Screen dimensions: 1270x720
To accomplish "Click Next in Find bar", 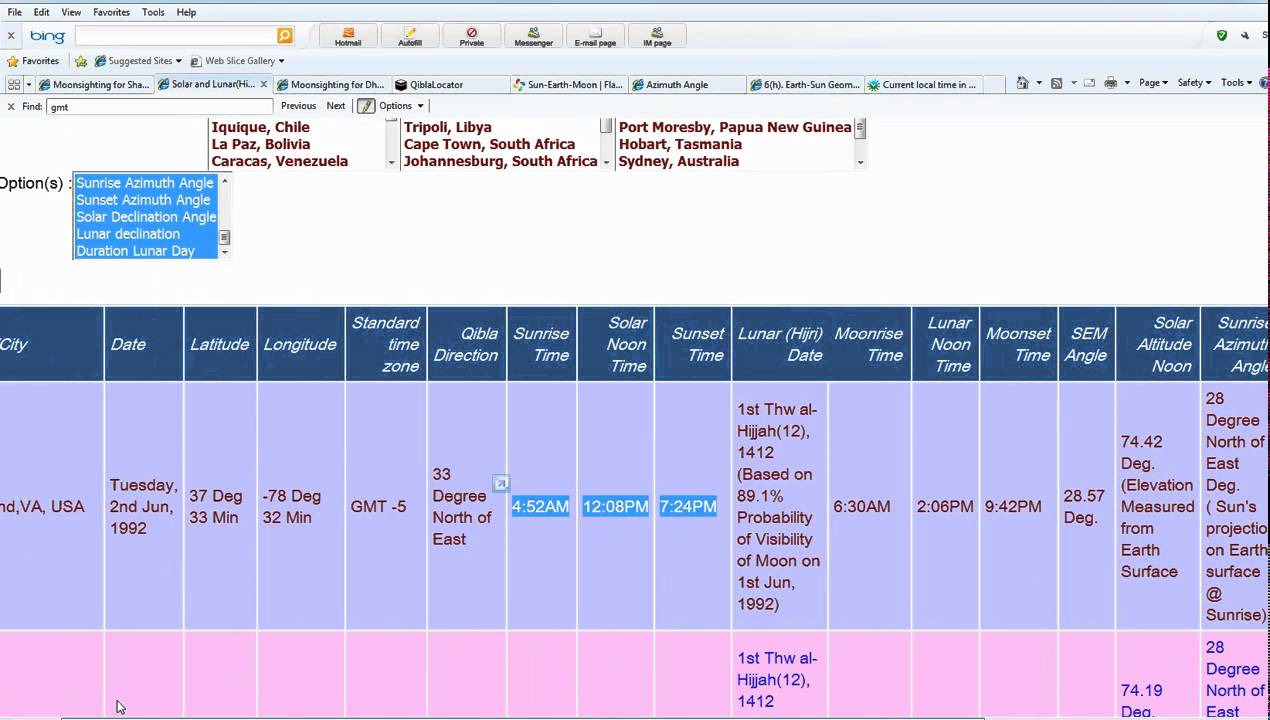I will pos(336,106).
